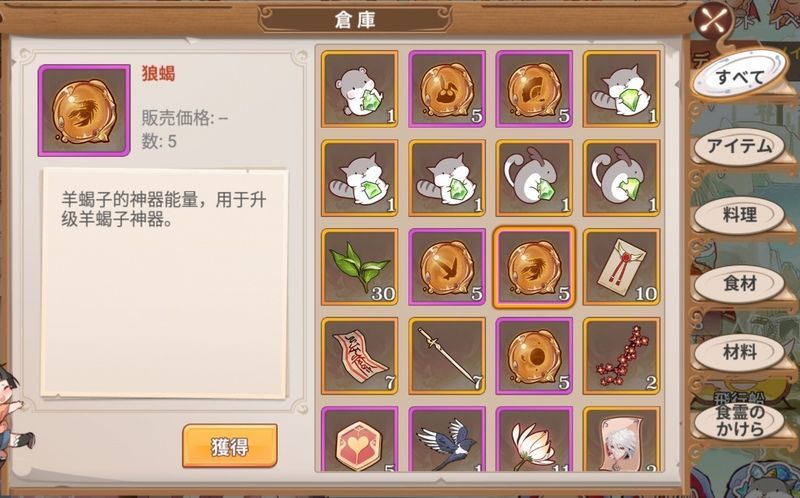This screenshot has width=800, height=498.
Task: Select the red talisman paper item
Action: [x=360, y=356]
